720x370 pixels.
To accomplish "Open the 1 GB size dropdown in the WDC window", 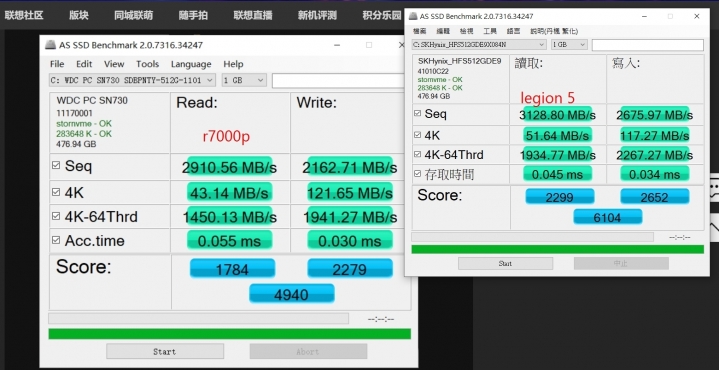I will coord(244,80).
